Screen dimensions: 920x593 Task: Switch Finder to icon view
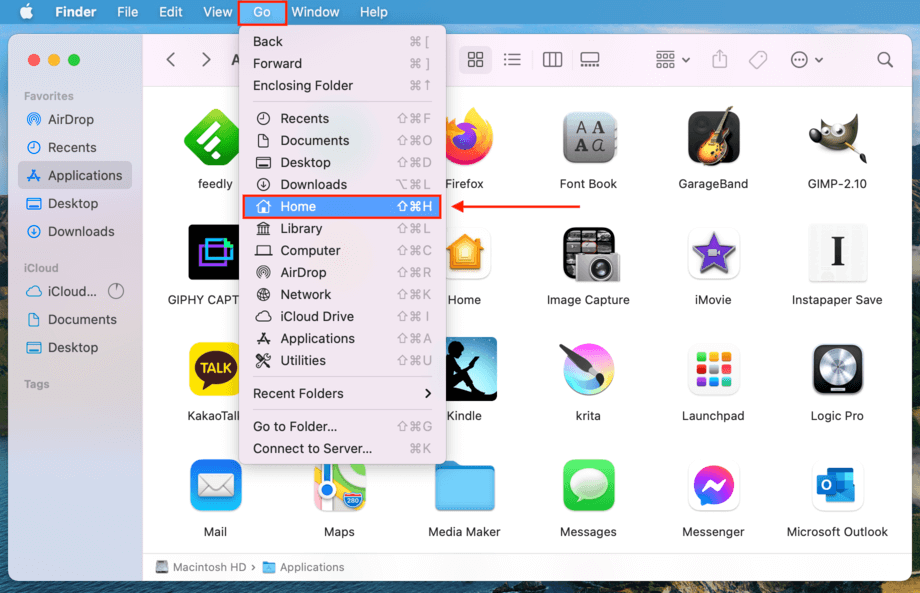pos(475,59)
